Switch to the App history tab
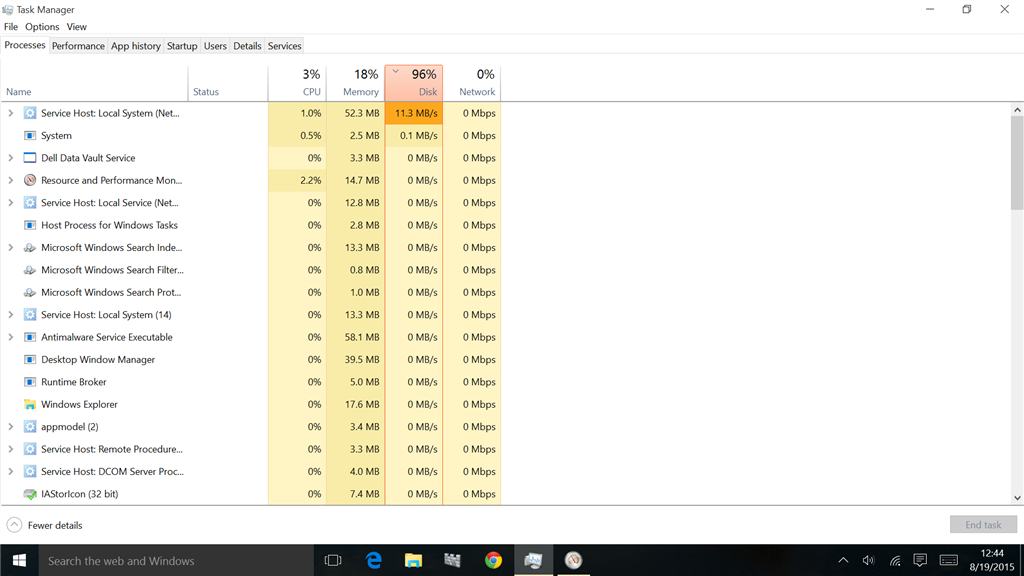Image resolution: width=1024 pixels, height=576 pixels. (x=135, y=46)
